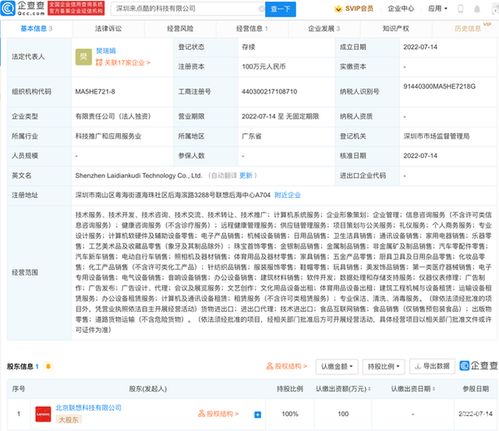Expand the 认缴金额 dropdown filter
The width and height of the screenshot is (499, 431).
(x=337, y=366)
